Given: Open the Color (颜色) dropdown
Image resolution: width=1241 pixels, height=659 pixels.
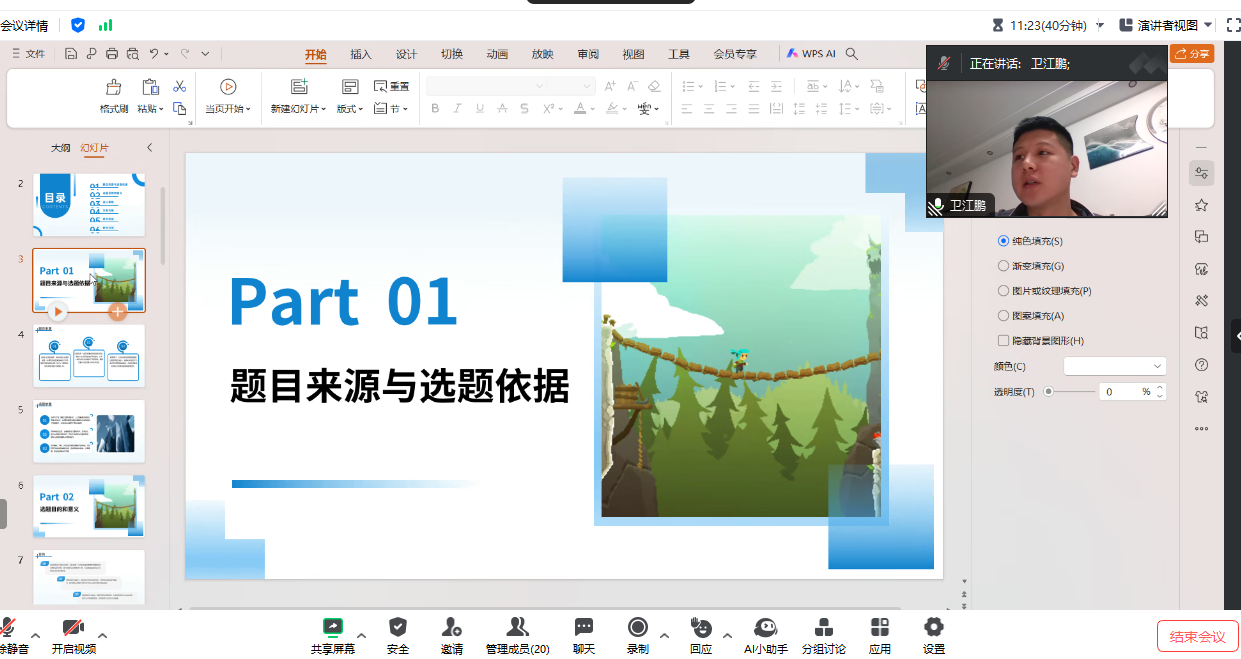Looking at the screenshot, I should click(1115, 366).
